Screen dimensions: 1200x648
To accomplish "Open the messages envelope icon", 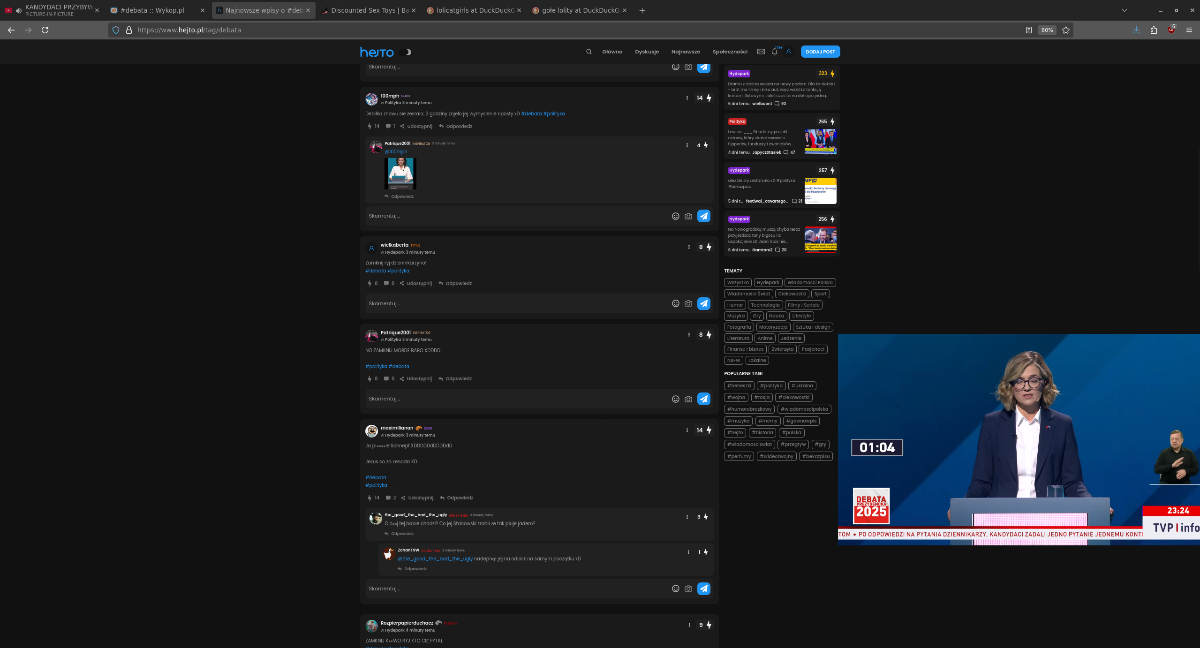I will tap(760, 51).
